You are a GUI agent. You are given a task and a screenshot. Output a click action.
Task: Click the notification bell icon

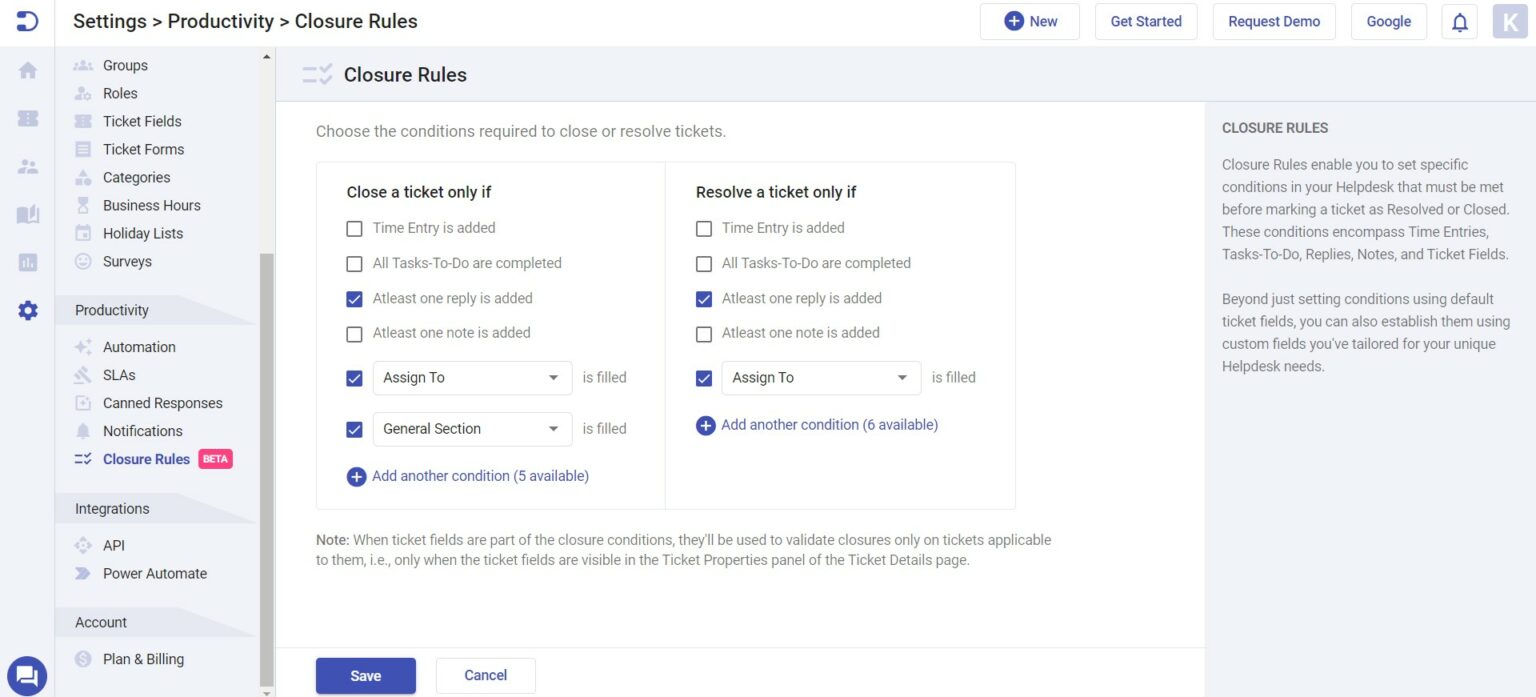click(1459, 22)
